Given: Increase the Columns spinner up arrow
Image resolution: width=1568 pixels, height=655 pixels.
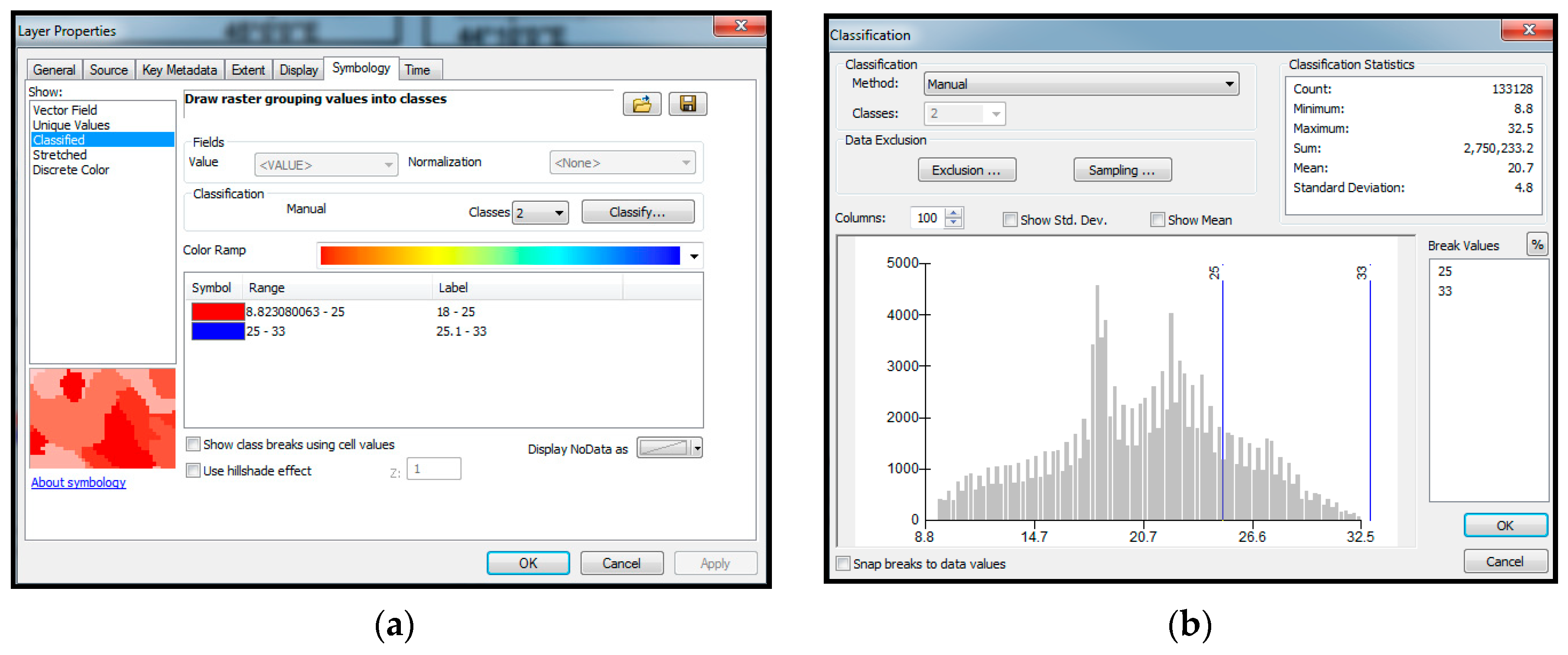Looking at the screenshot, I should click(x=953, y=213).
